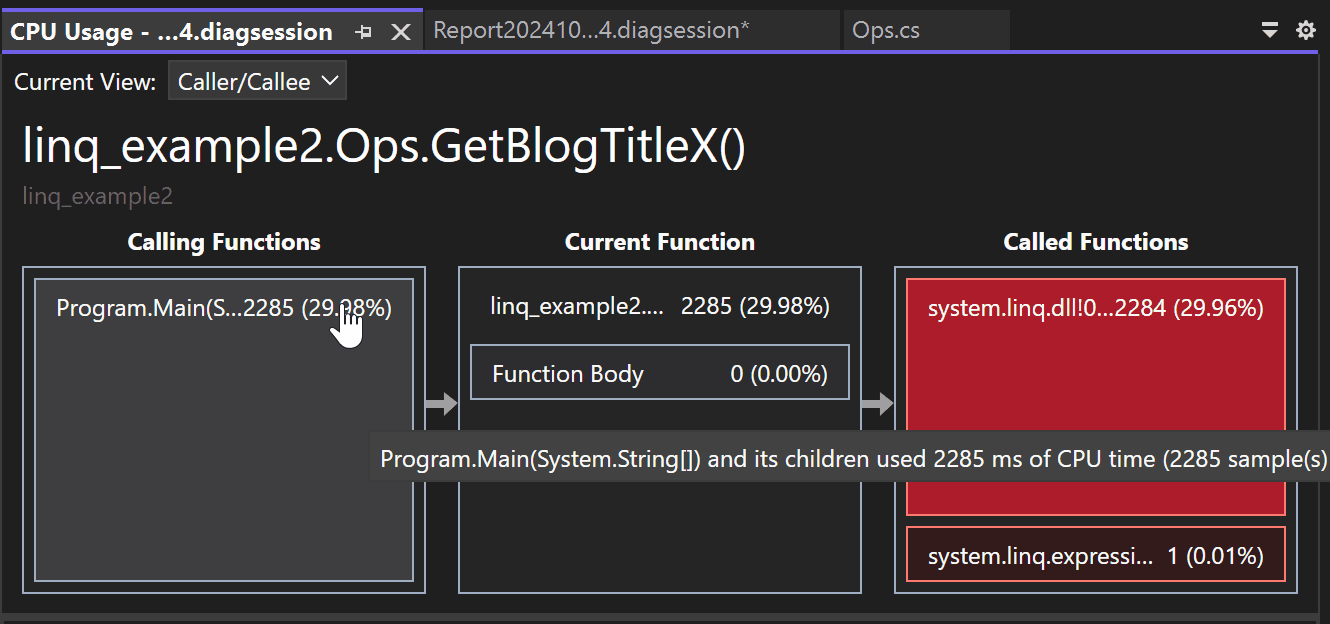Close the CPU Usage document tab

tap(400, 31)
